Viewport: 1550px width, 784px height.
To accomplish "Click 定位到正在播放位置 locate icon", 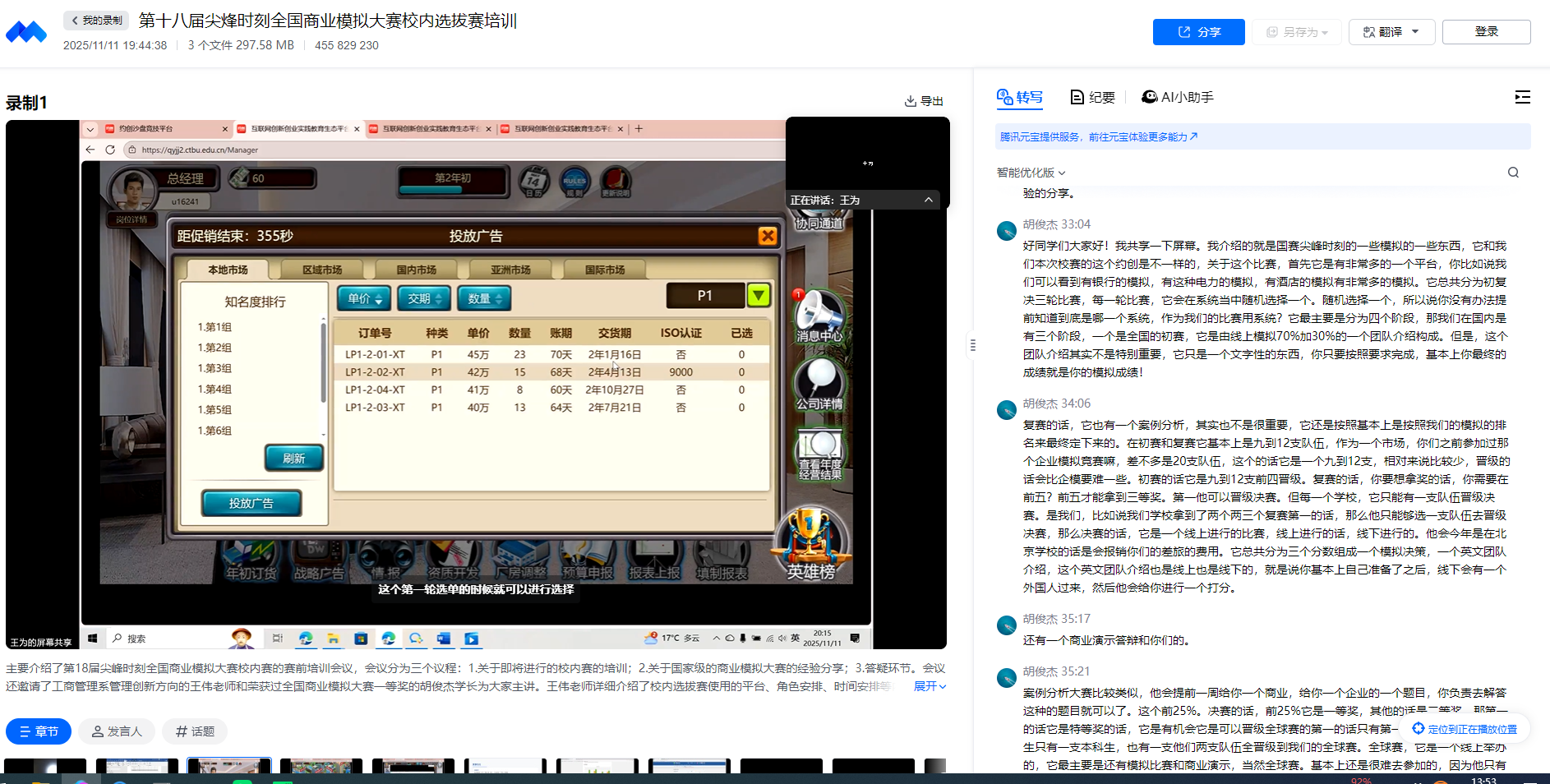I will 1418,729.
